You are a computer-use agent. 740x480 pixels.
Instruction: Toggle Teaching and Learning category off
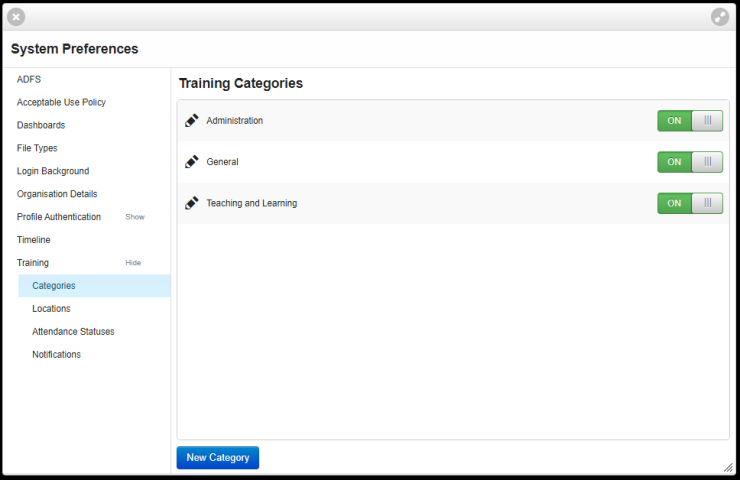(690, 203)
